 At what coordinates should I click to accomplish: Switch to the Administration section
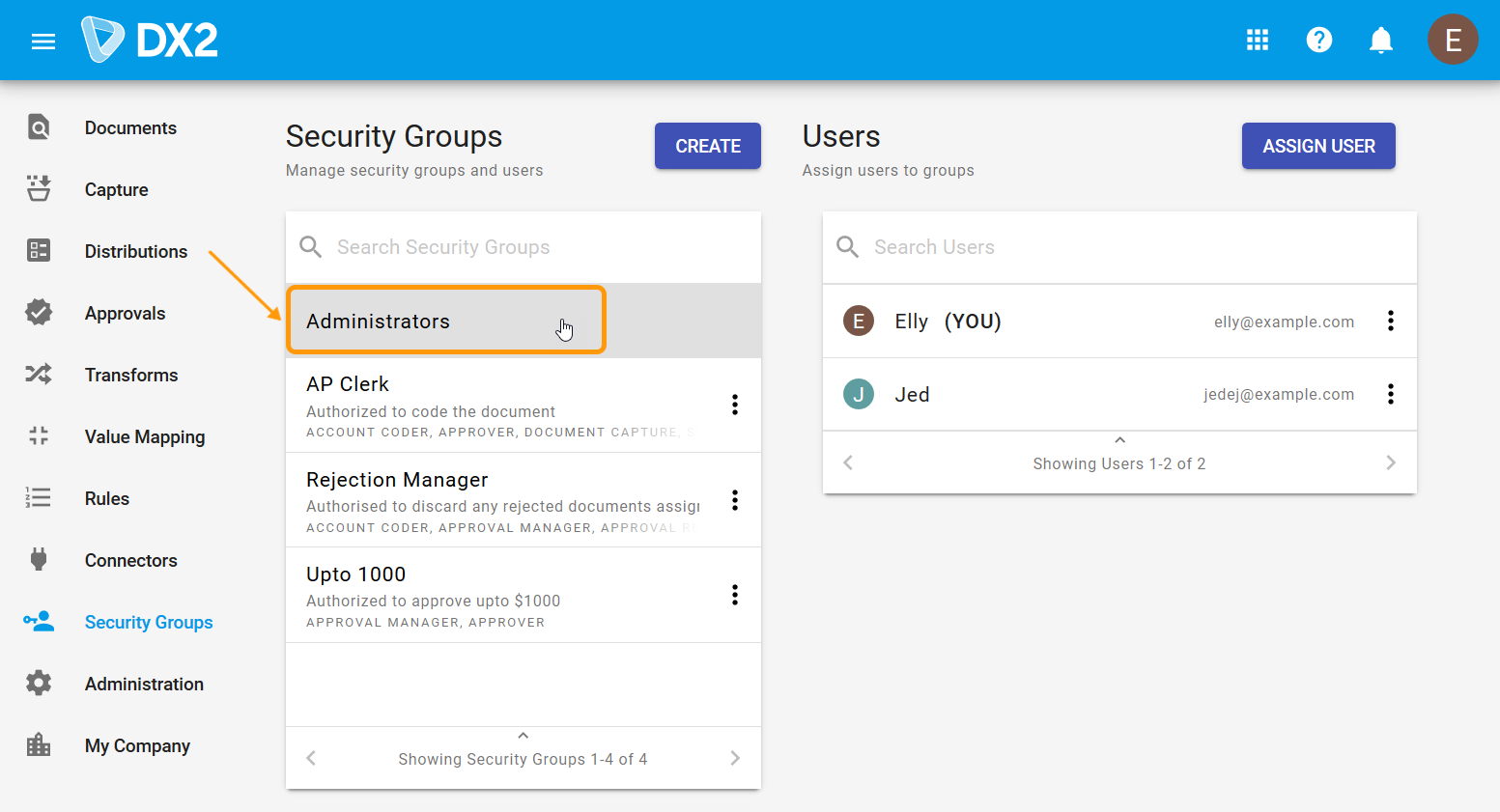tap(144, 684)
